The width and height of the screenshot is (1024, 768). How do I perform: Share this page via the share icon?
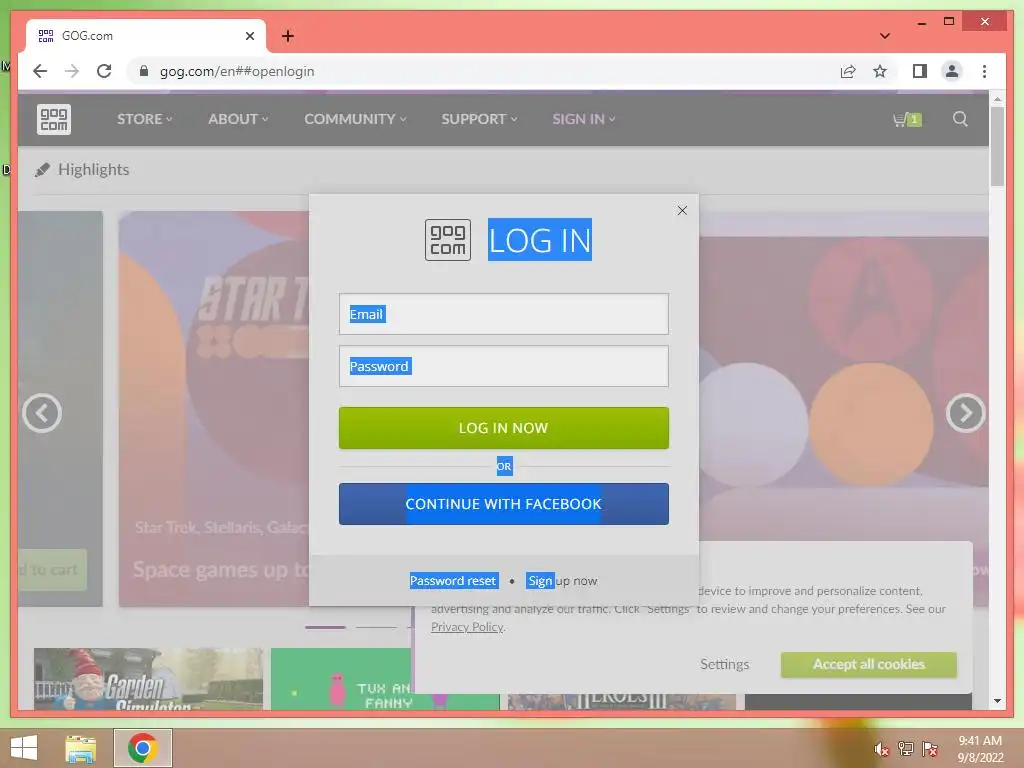848,71
